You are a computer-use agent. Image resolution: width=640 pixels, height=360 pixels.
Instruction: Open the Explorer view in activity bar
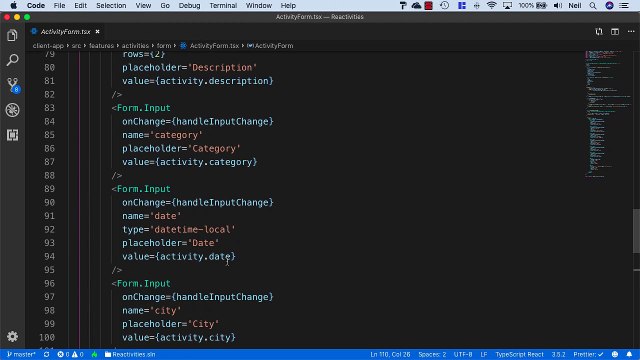(12, 36)
